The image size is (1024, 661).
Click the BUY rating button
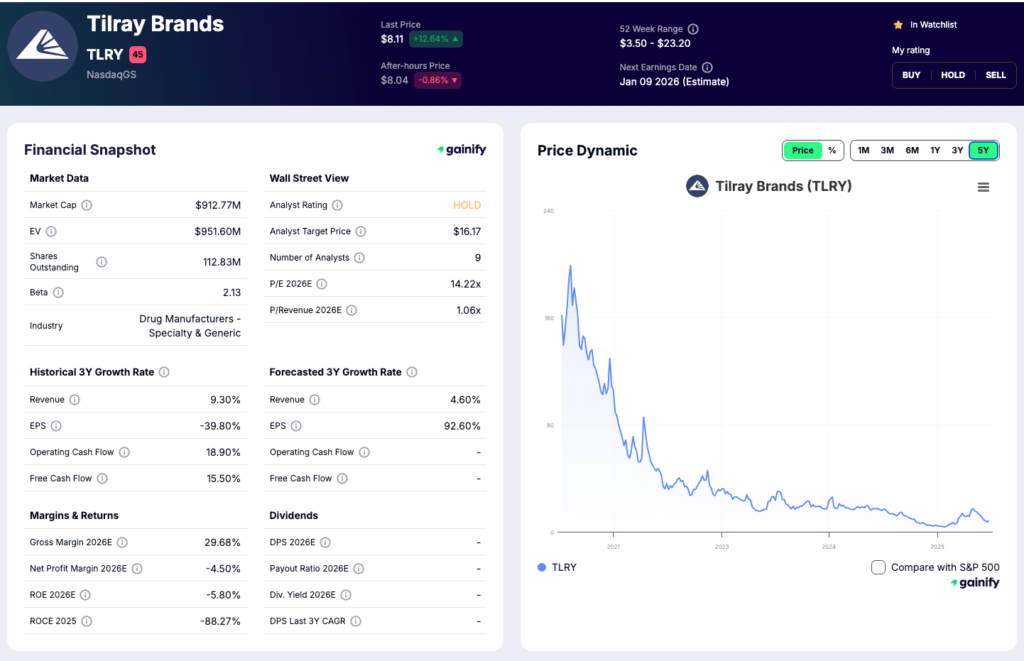[910, 74]
